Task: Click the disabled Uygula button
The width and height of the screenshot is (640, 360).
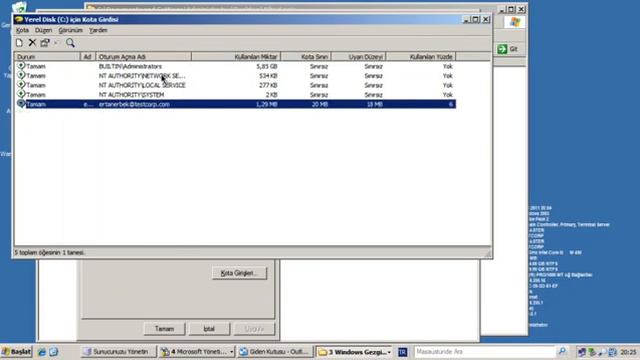Action: [254, 329]
